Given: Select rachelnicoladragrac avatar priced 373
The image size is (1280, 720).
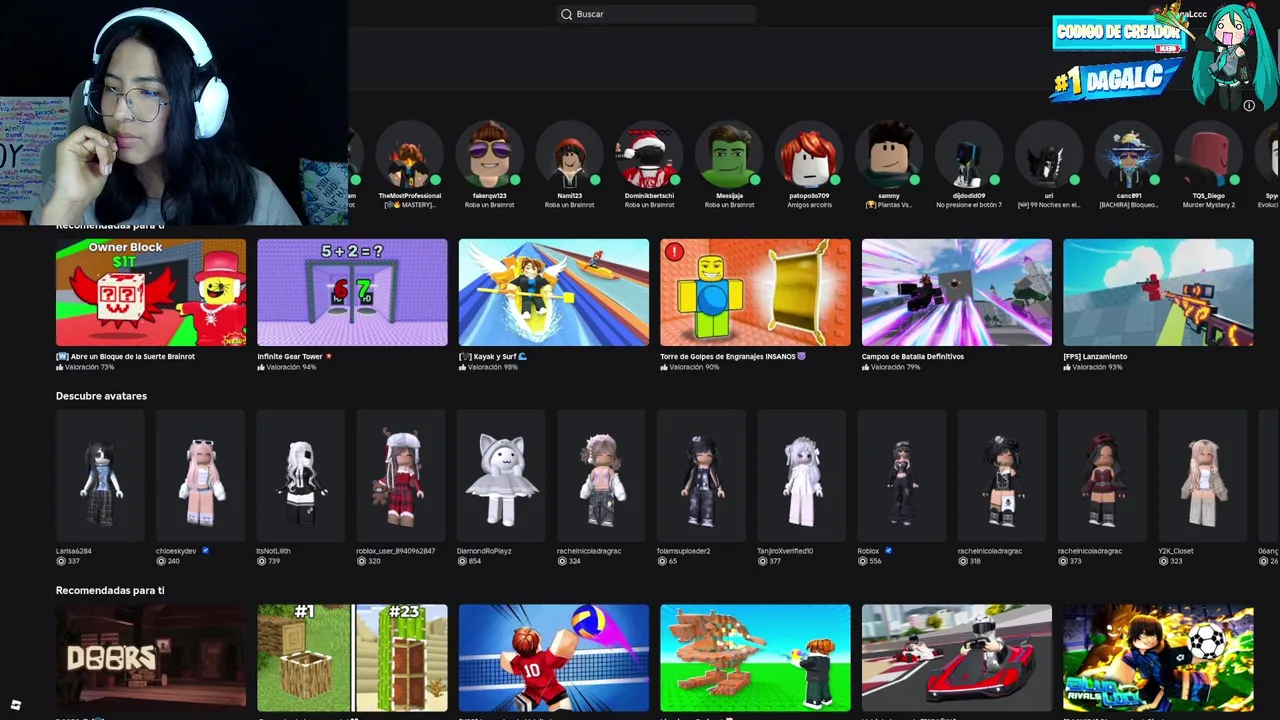Looking at the screenshot, I should pyautogui.click(x=1102, y=476).
